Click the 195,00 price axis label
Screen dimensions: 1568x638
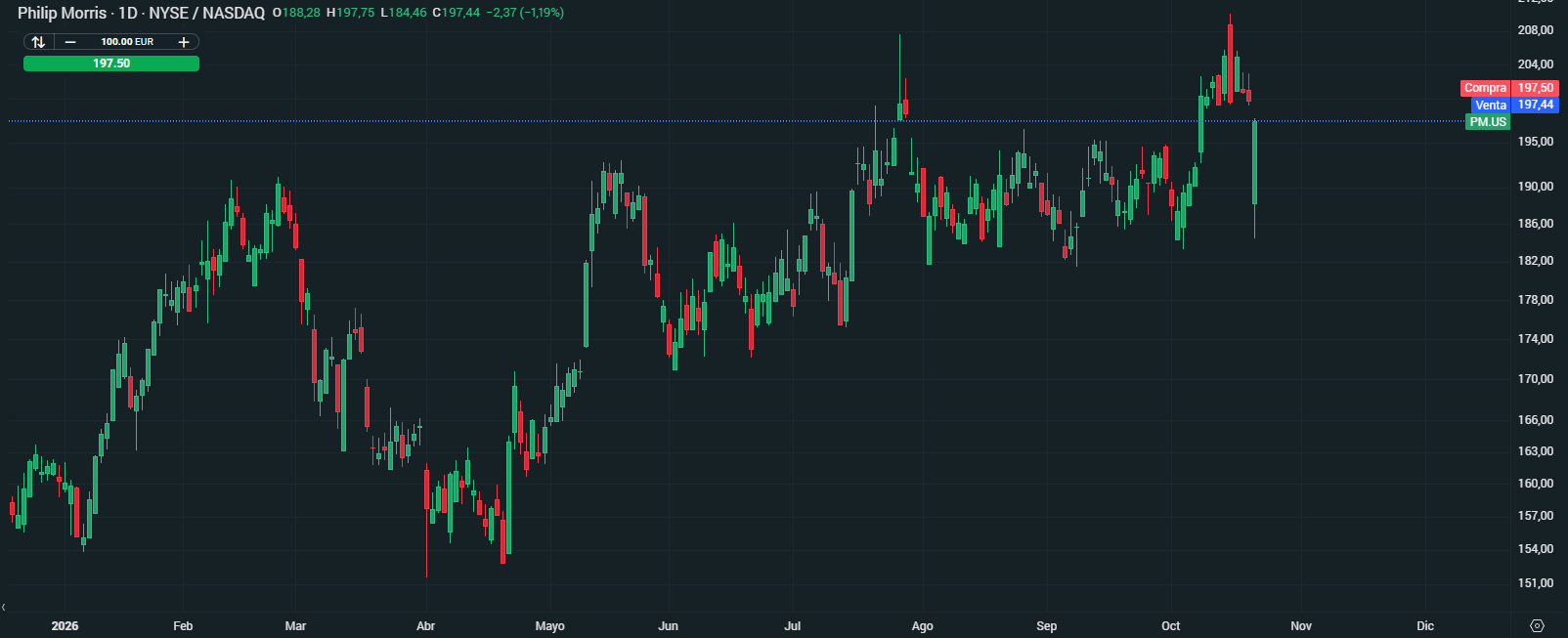[x=1535, y=142]
